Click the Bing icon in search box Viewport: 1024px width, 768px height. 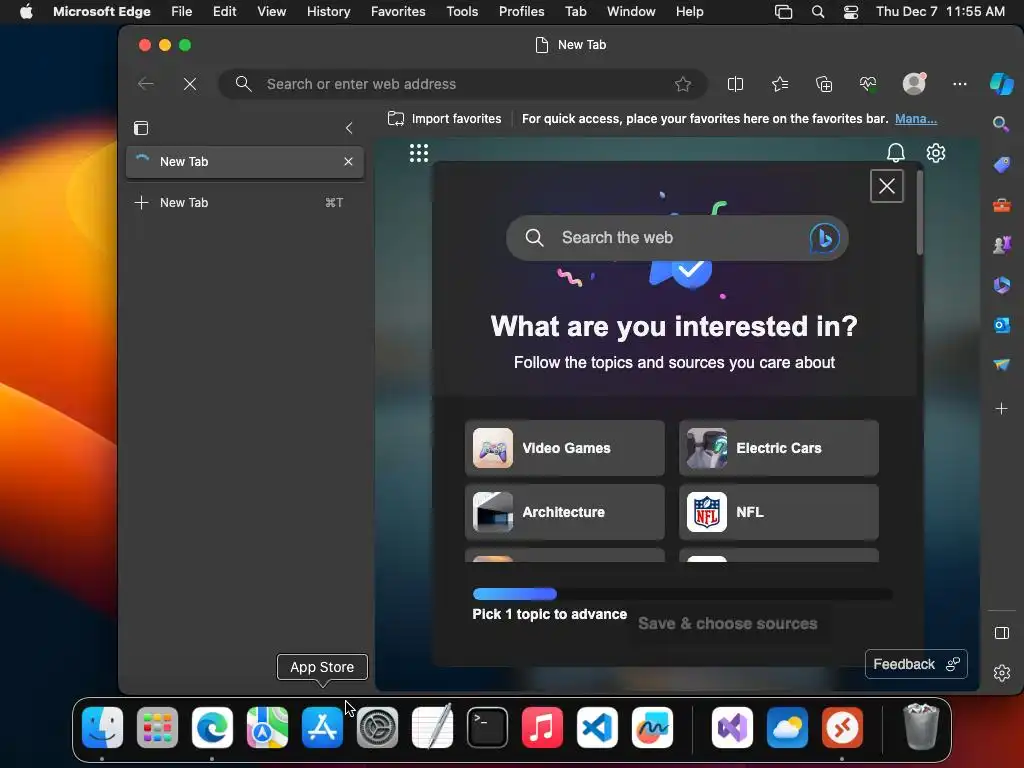click(x=824, y=238)
